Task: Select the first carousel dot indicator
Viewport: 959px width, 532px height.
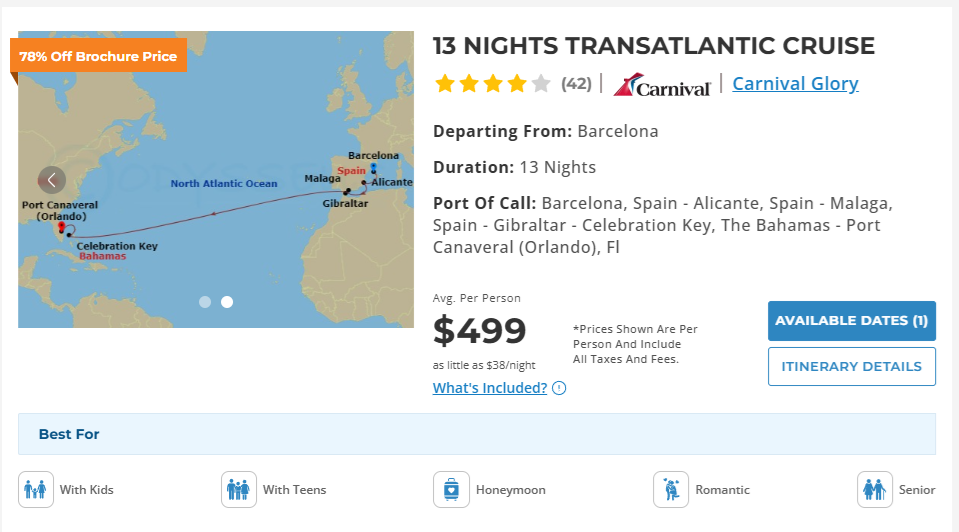Action: click(x=205, y=301)
